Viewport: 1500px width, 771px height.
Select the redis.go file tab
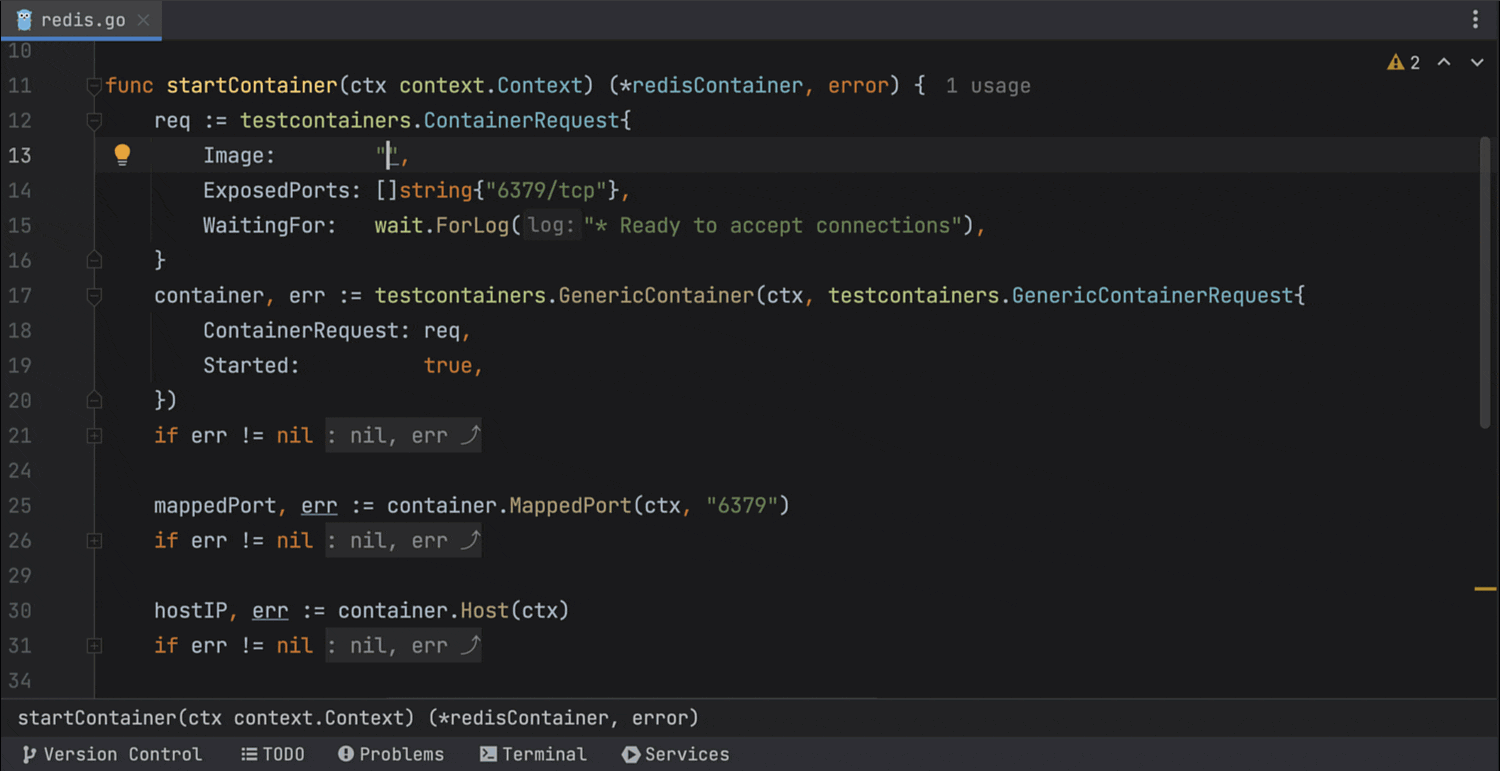[82, 20]
